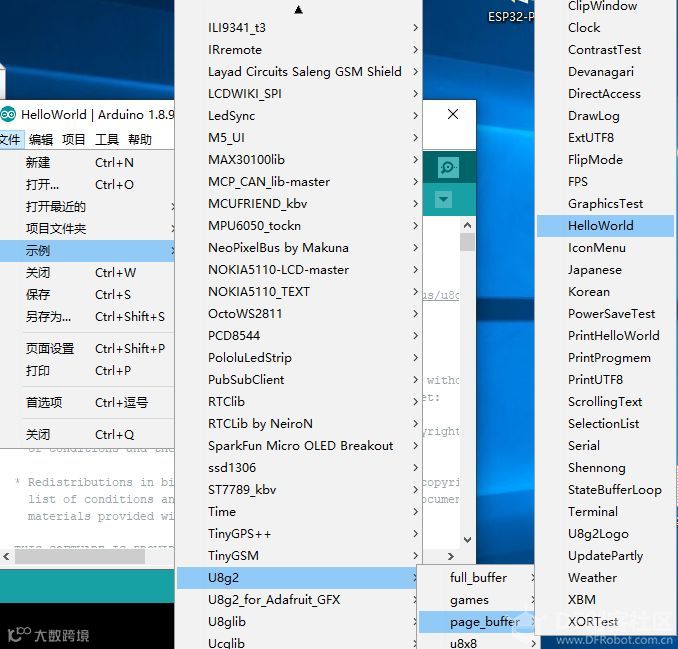Open SparkFun Micro OLED Breakout entry
This screenshot has width=678, height=649.
coord(298,446)
